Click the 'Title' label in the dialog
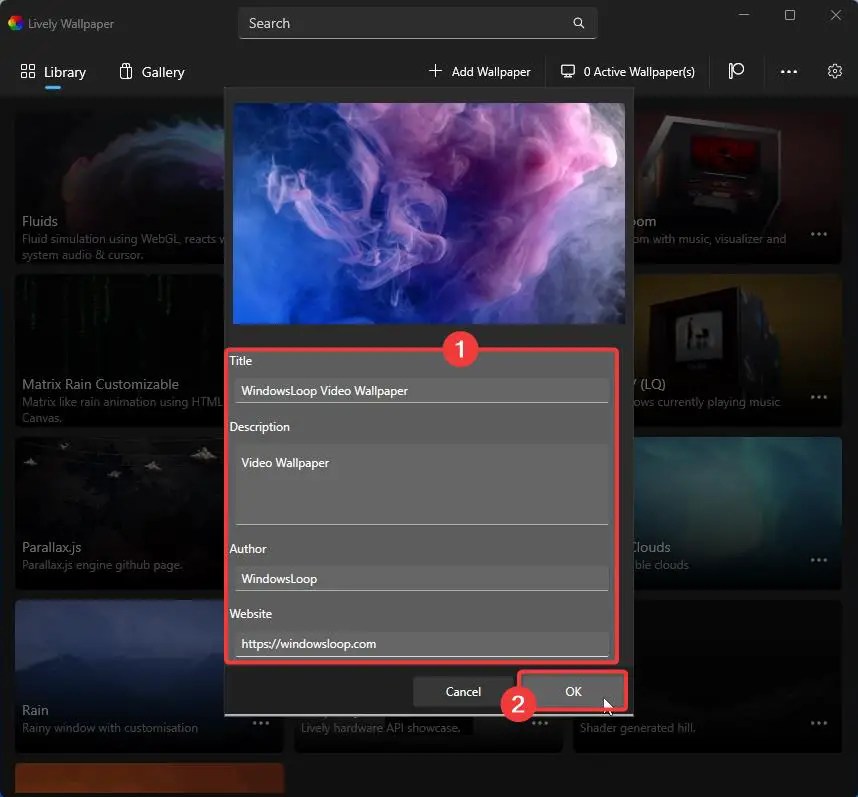 [241, 361]
